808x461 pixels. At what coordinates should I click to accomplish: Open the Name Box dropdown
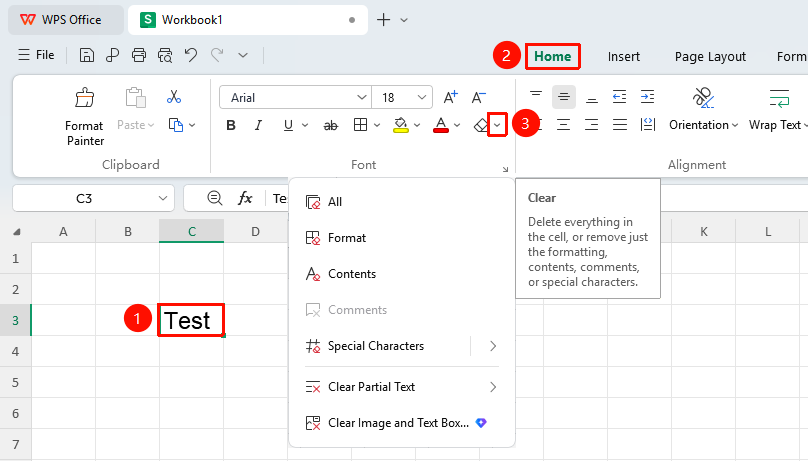pyautogui.click(x=163, y=198)
